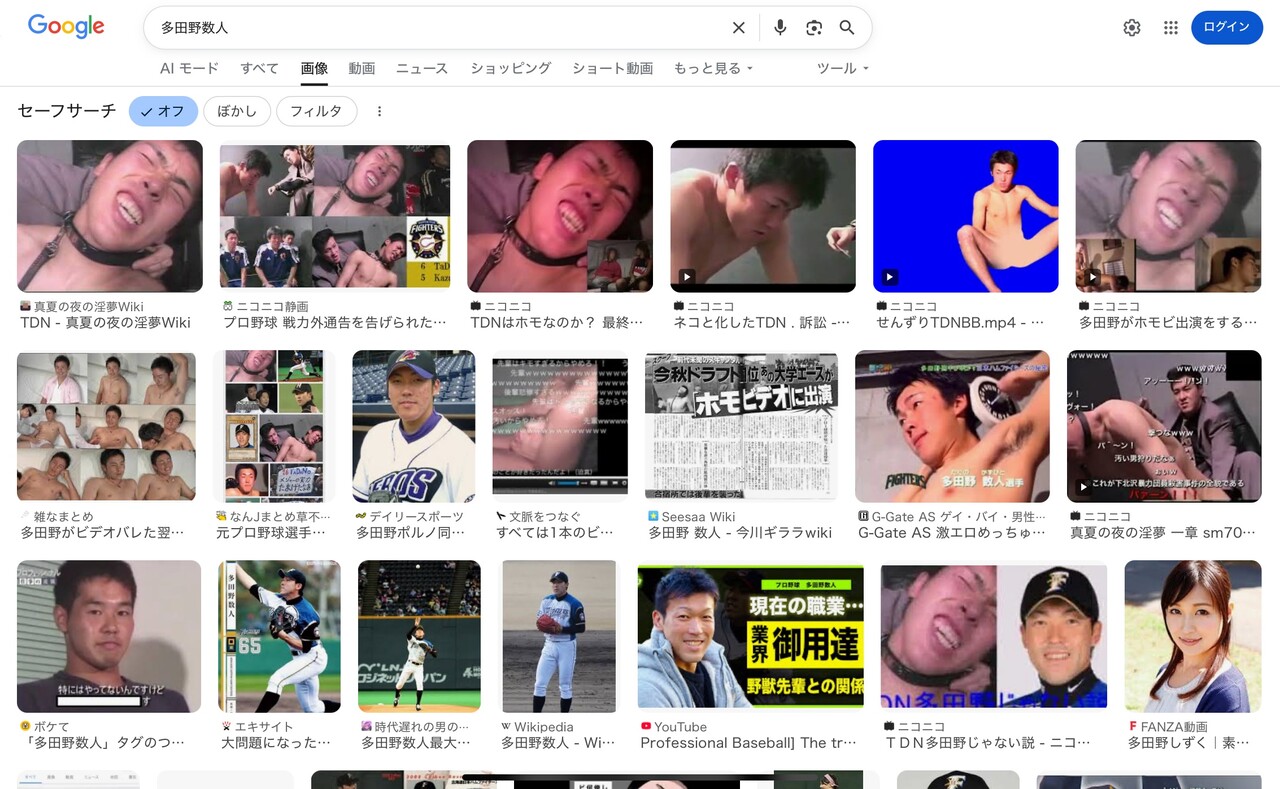Open the settings gear menu
Screen dimensions: 1280x789
1132,28
